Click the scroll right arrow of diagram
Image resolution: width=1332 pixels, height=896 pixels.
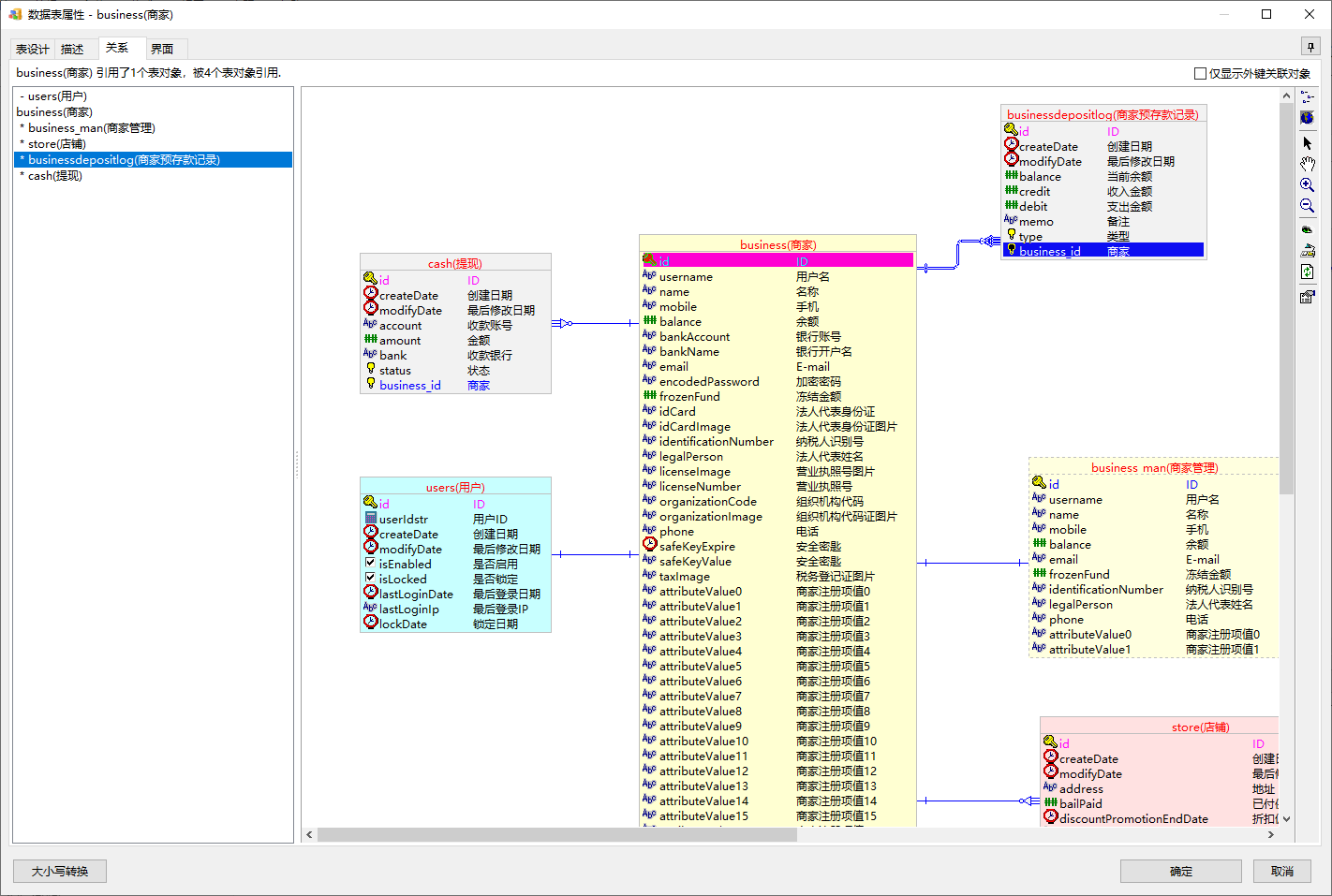click(x=1271, y=834)
